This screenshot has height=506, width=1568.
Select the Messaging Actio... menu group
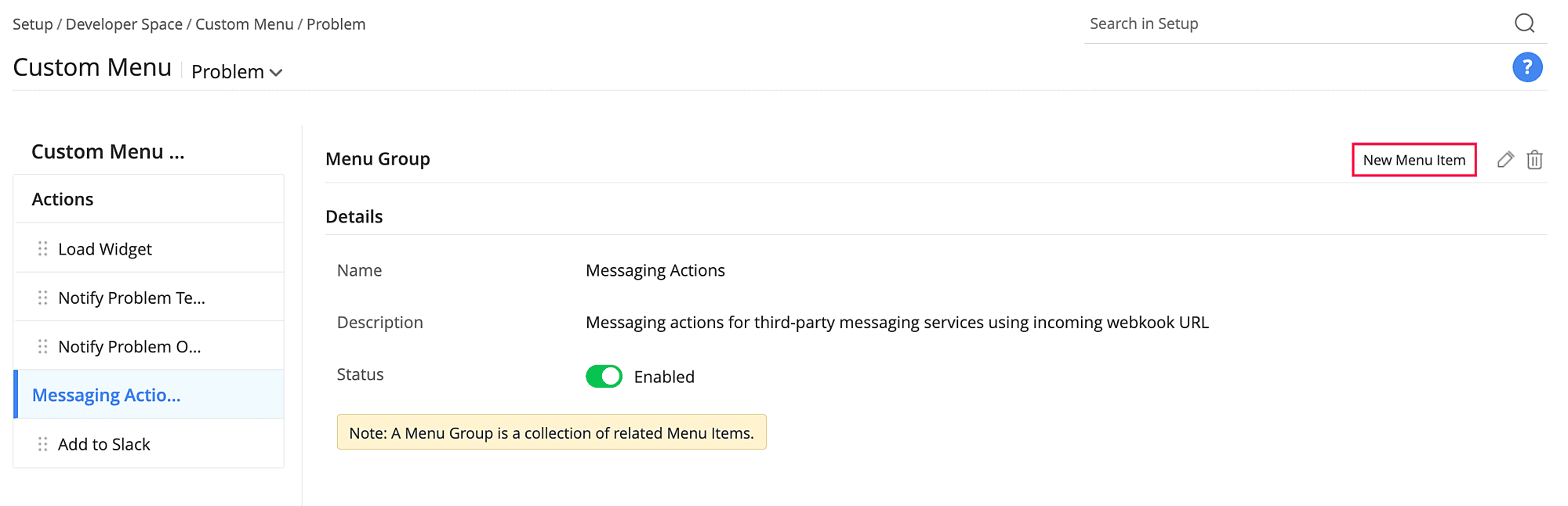(x=107, y=396)
